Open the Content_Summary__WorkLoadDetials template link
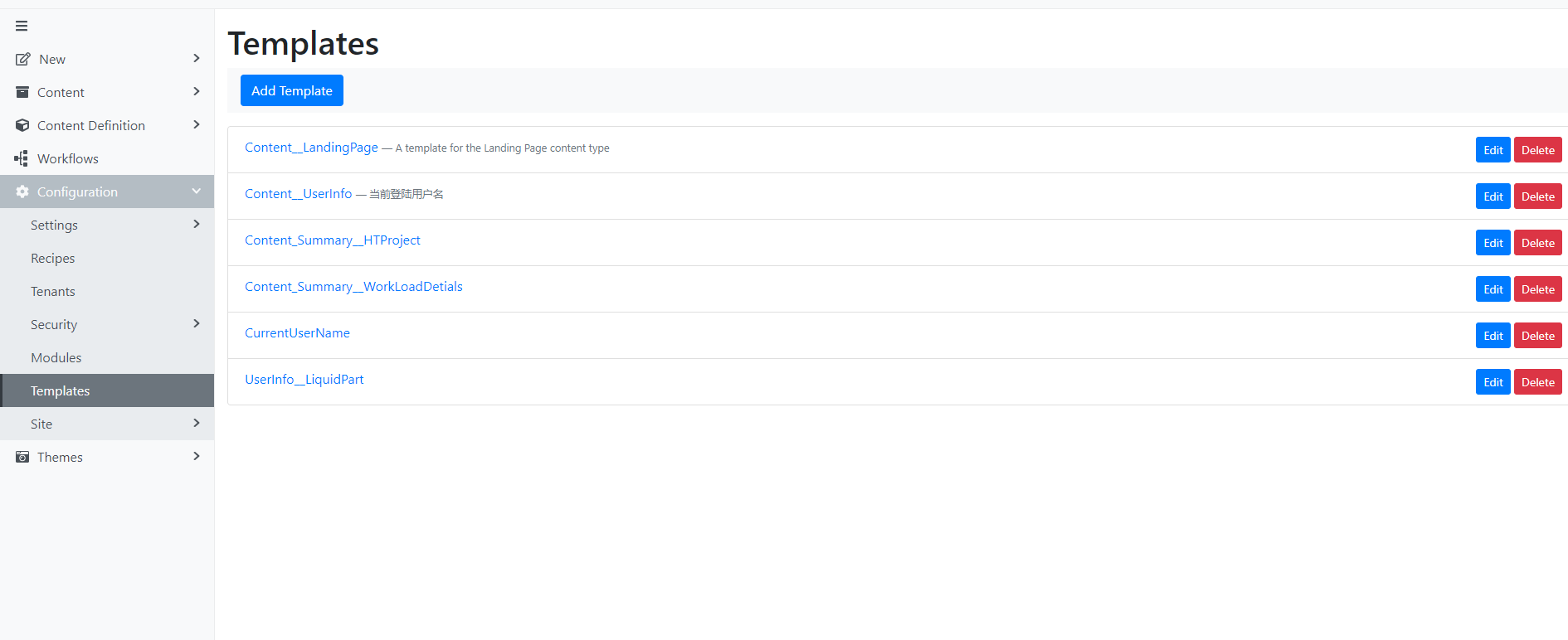This screenshot has height=640, width=1568. pos(353,287)
